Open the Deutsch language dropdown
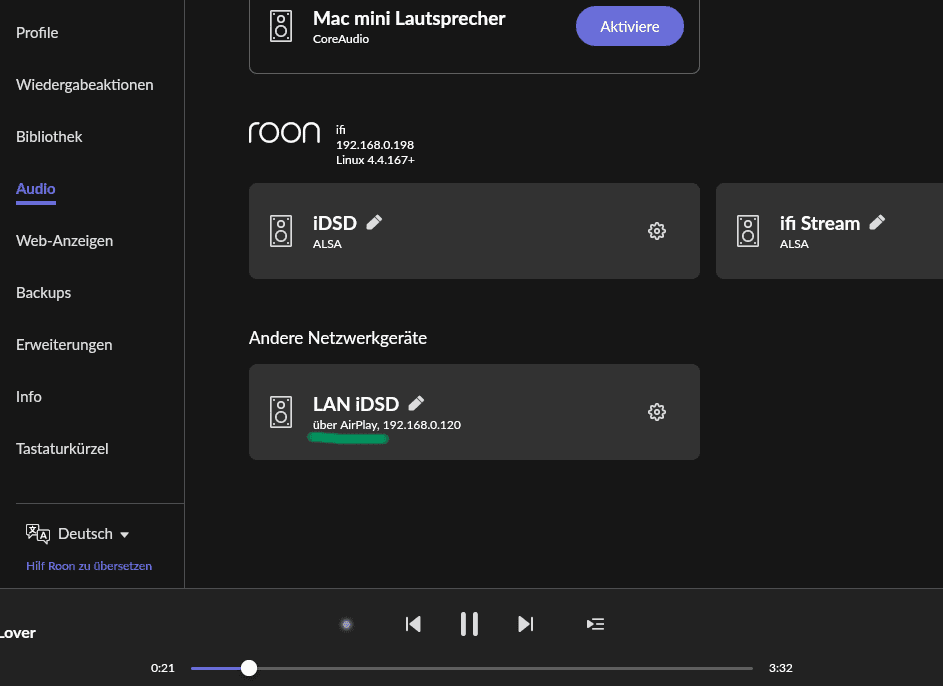943x686 pixels. tap(93, 534)
